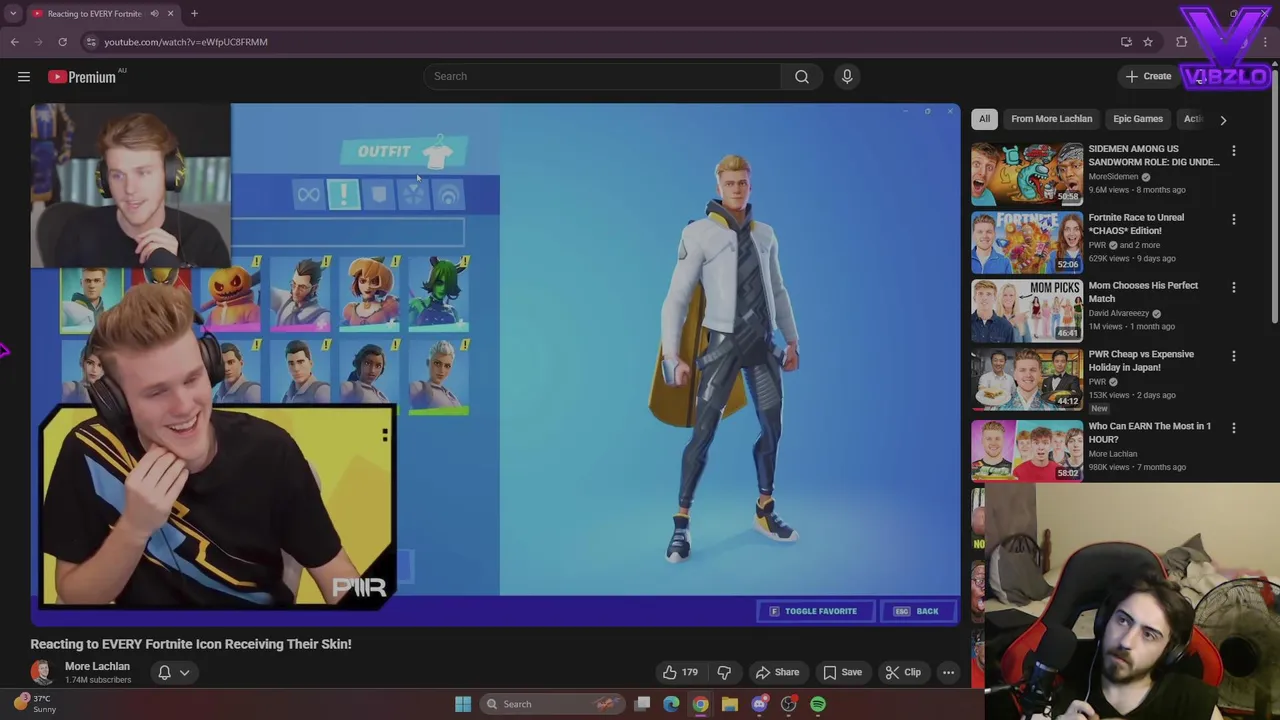Close the Reacting to EVERY Fortnite tab
The height and width of the screenshot is (720, 1280).
click(170, 14)
